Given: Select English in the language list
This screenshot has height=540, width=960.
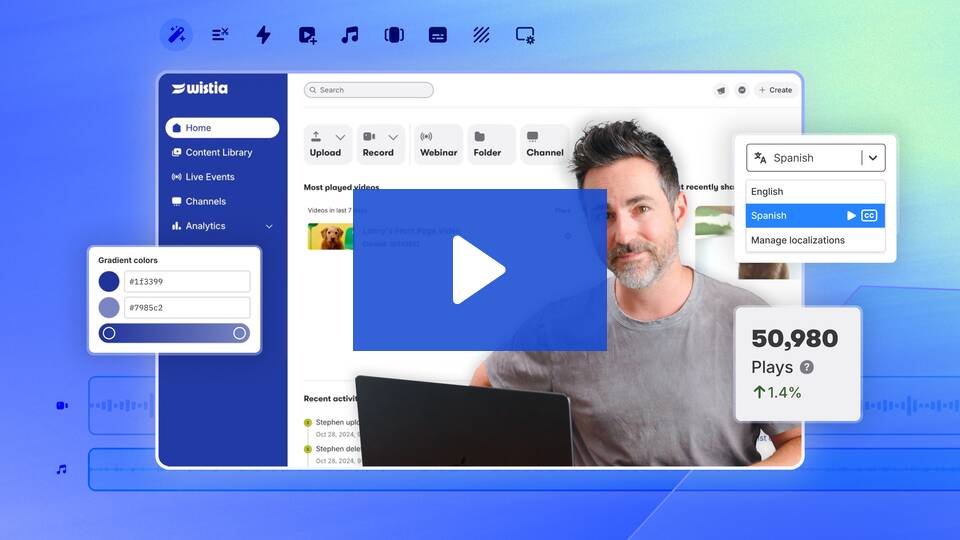Looking at the screenshot, I should coord(816,192).
